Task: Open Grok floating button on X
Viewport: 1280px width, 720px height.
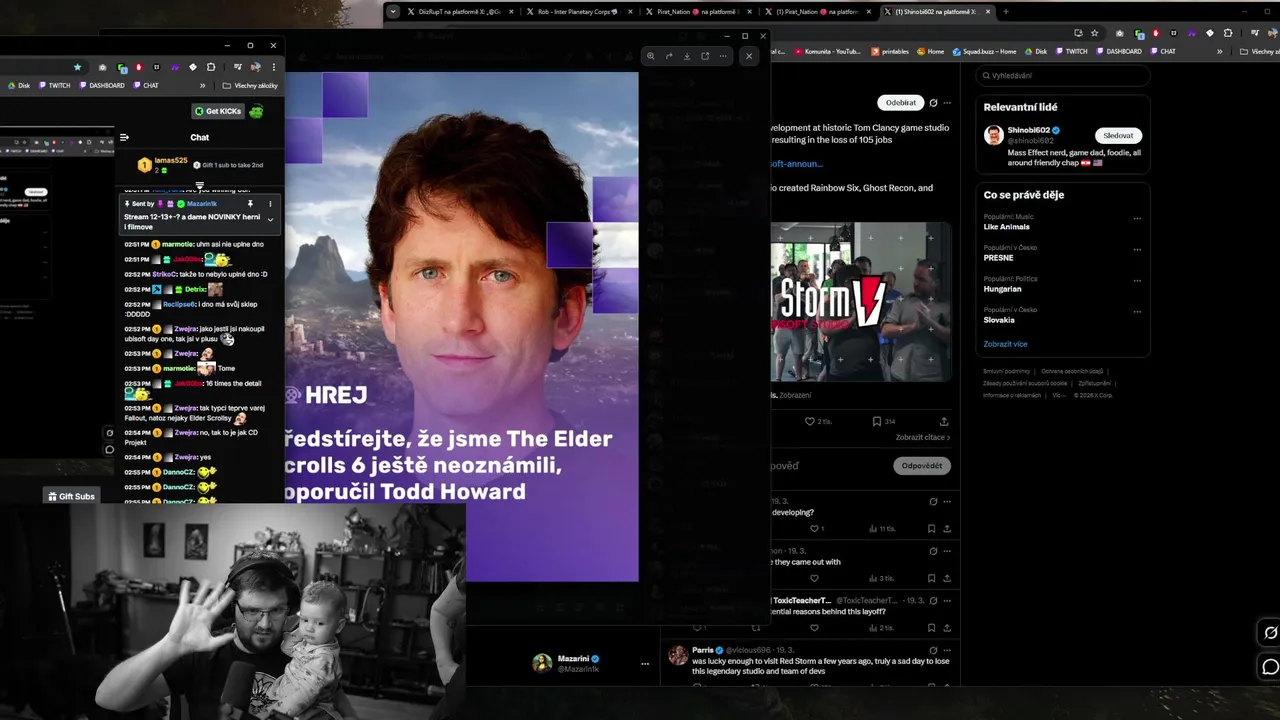Action: pos(1270,633)
